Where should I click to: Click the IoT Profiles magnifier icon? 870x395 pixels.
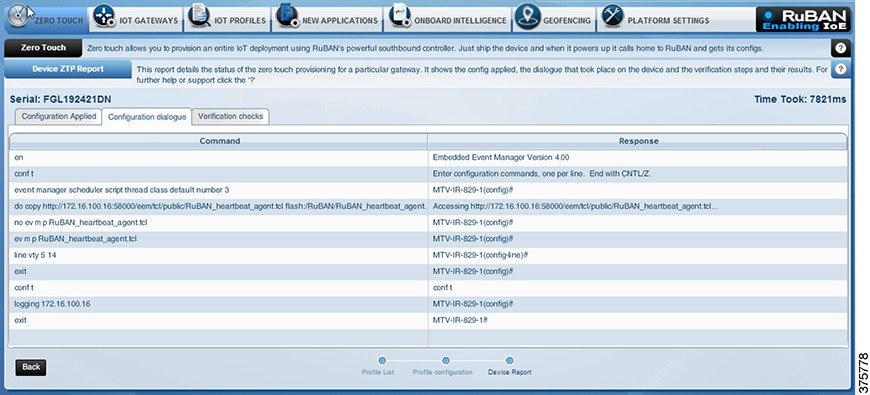click(x=199, y=16)
